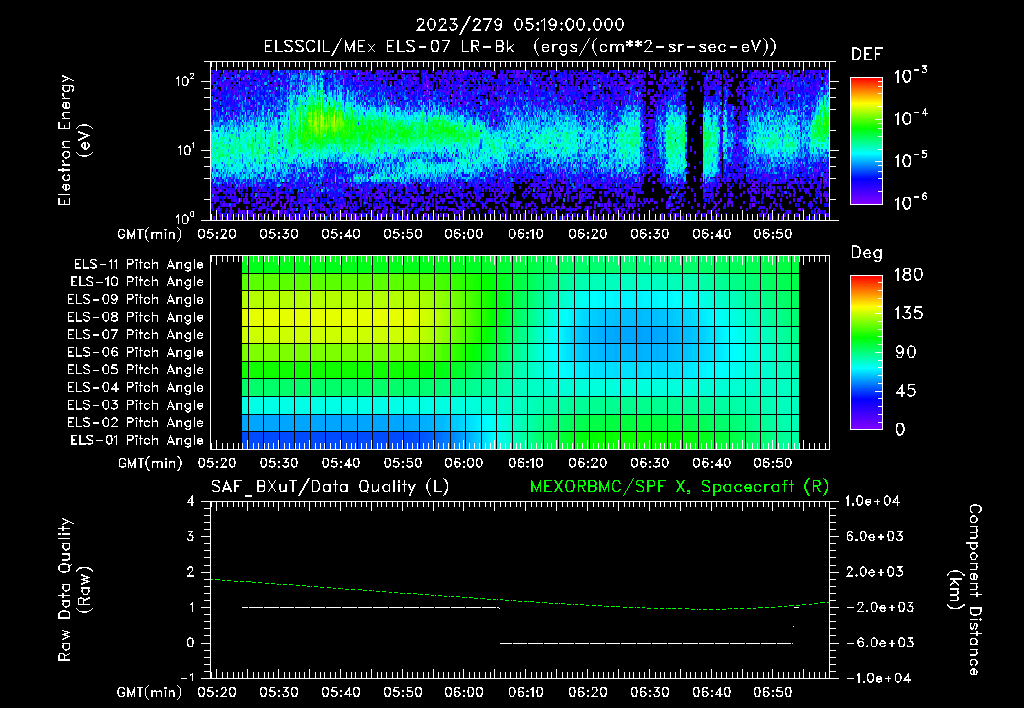This screenshot has height=708, width=1024.
Task: Click the 135 value on the Deg scale
Action: pos(908,314)
